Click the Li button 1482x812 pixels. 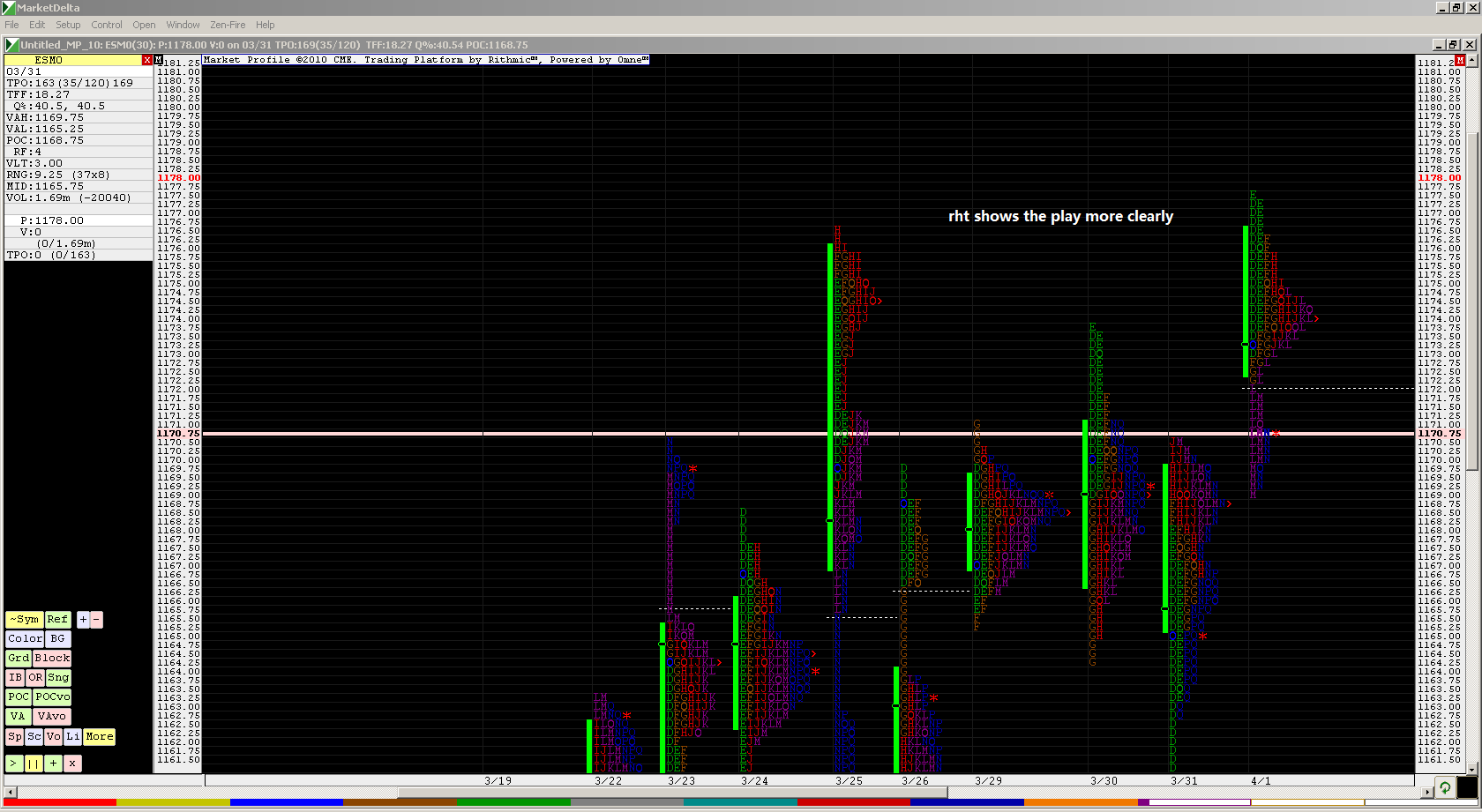pos(73,737)
